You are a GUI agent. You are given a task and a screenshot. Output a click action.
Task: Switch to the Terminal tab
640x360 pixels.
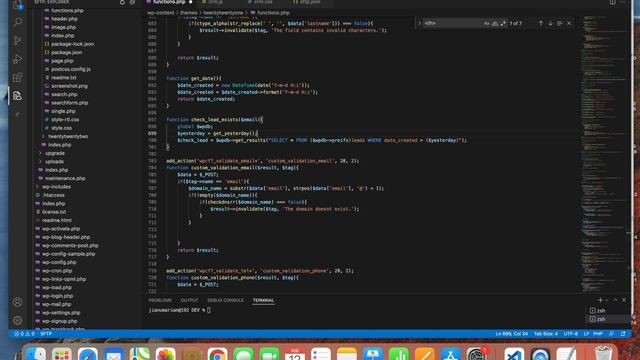[263, 300]
